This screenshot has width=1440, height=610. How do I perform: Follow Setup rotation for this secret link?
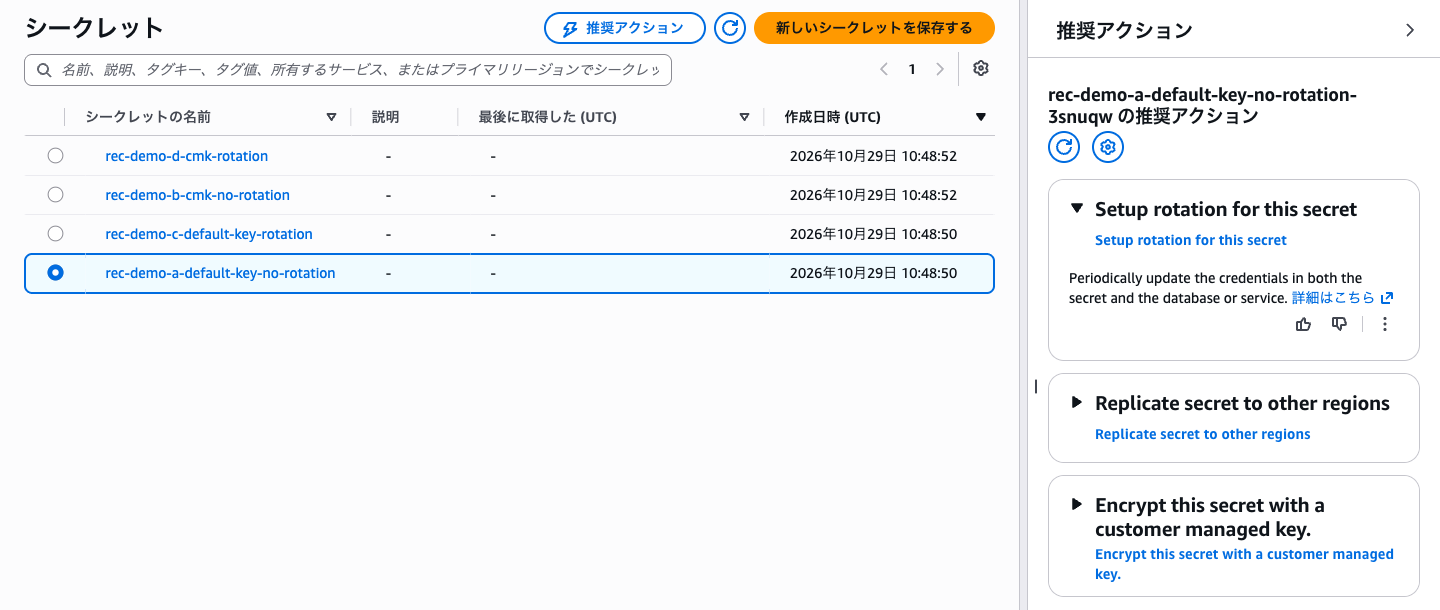pyautogui.click(x=1191, y=240)
